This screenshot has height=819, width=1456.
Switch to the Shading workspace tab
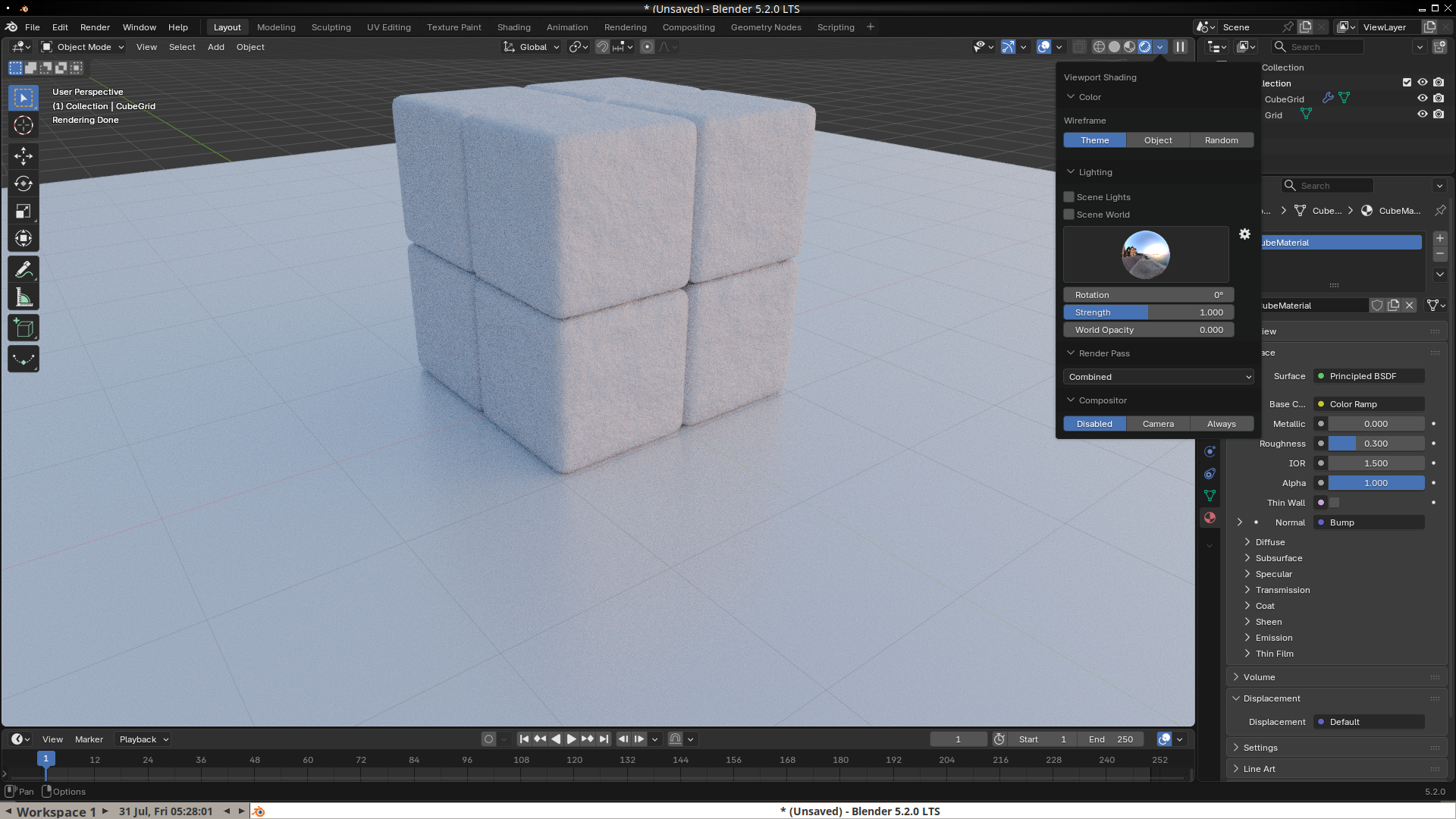click(x=514, y=27)
